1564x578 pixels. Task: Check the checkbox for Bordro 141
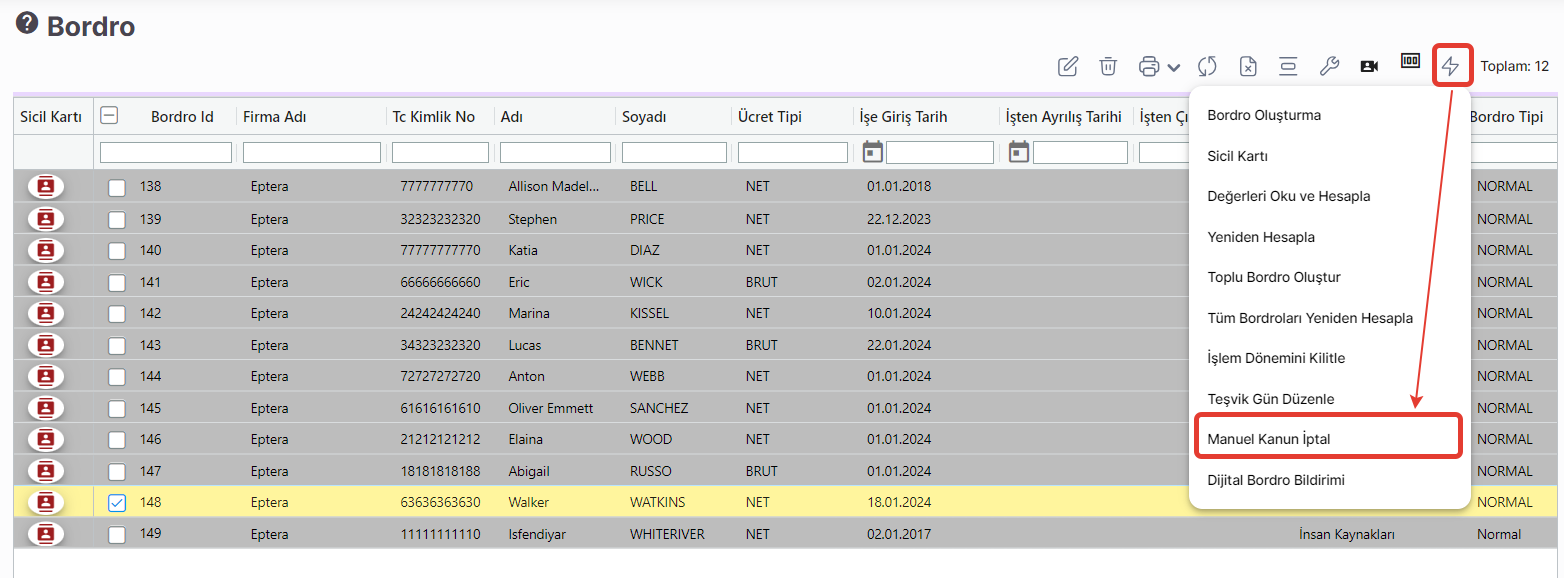(117, 283)
